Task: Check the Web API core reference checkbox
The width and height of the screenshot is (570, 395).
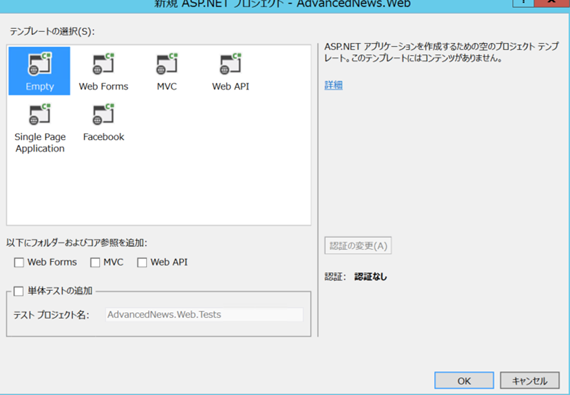Action: pos(142,262)
